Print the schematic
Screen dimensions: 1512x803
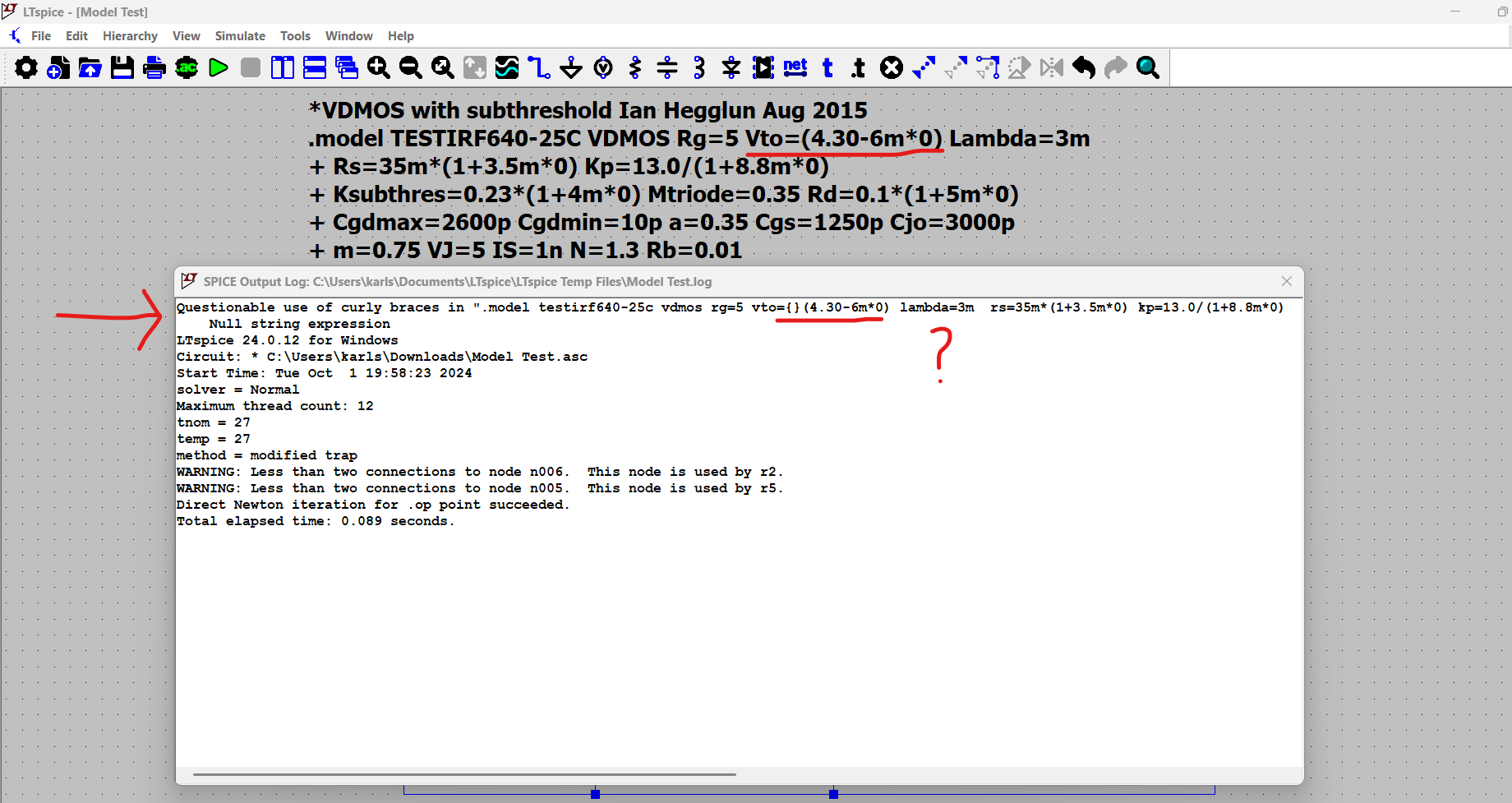(x=154, y=67)
